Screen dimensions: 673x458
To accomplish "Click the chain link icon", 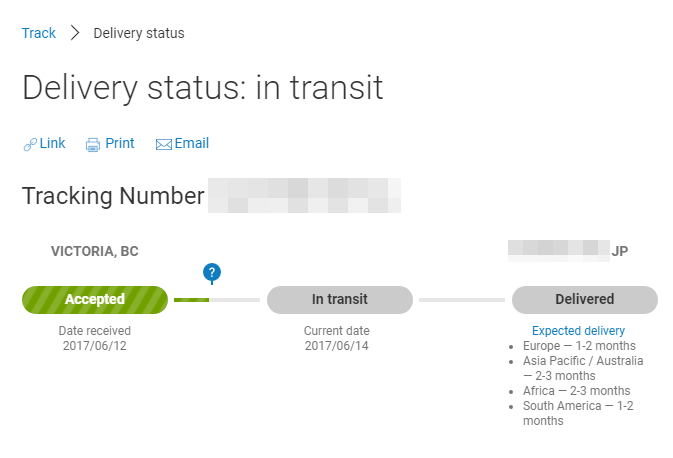I will coord(30,145).
